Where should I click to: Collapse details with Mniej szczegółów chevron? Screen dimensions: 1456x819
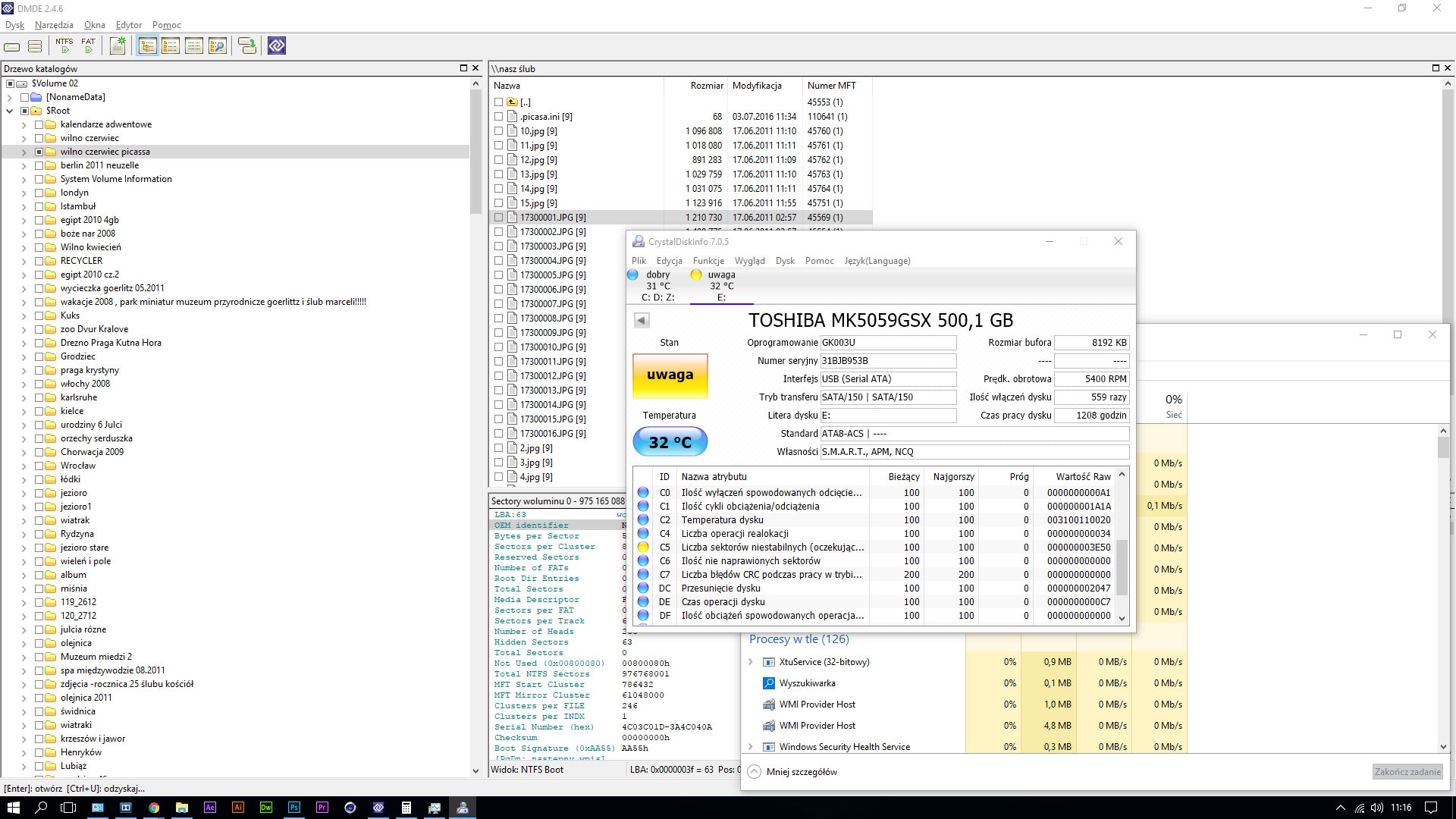click(x=754, y=772)
